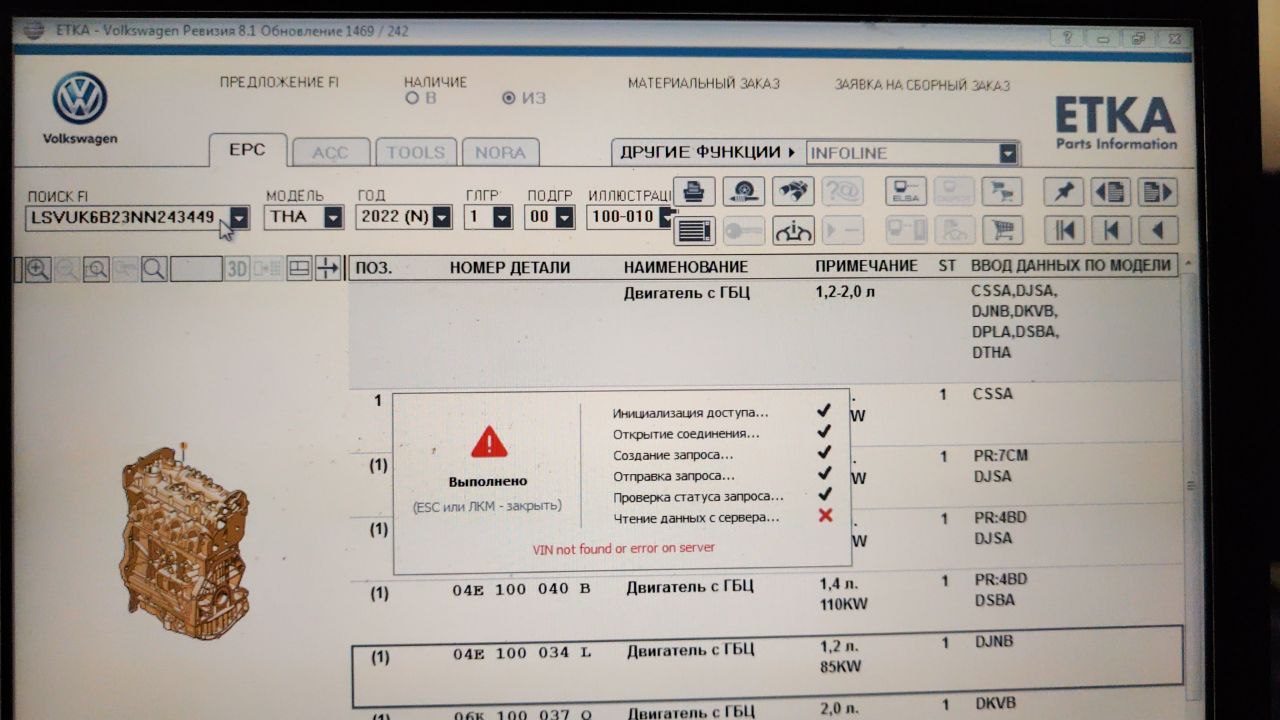Open the INFOLINE dropdown

pyautogui.click(x=1008, y=153)
